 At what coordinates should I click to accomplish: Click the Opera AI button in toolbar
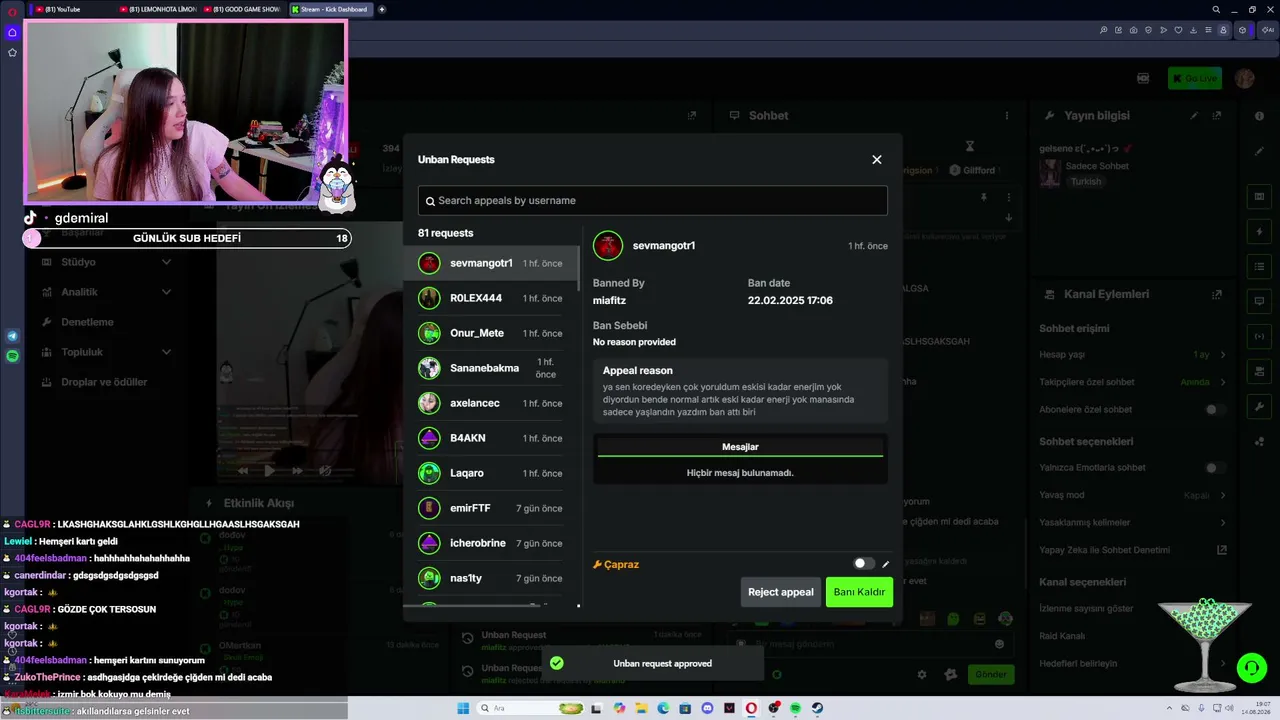tap(1267, 30)
